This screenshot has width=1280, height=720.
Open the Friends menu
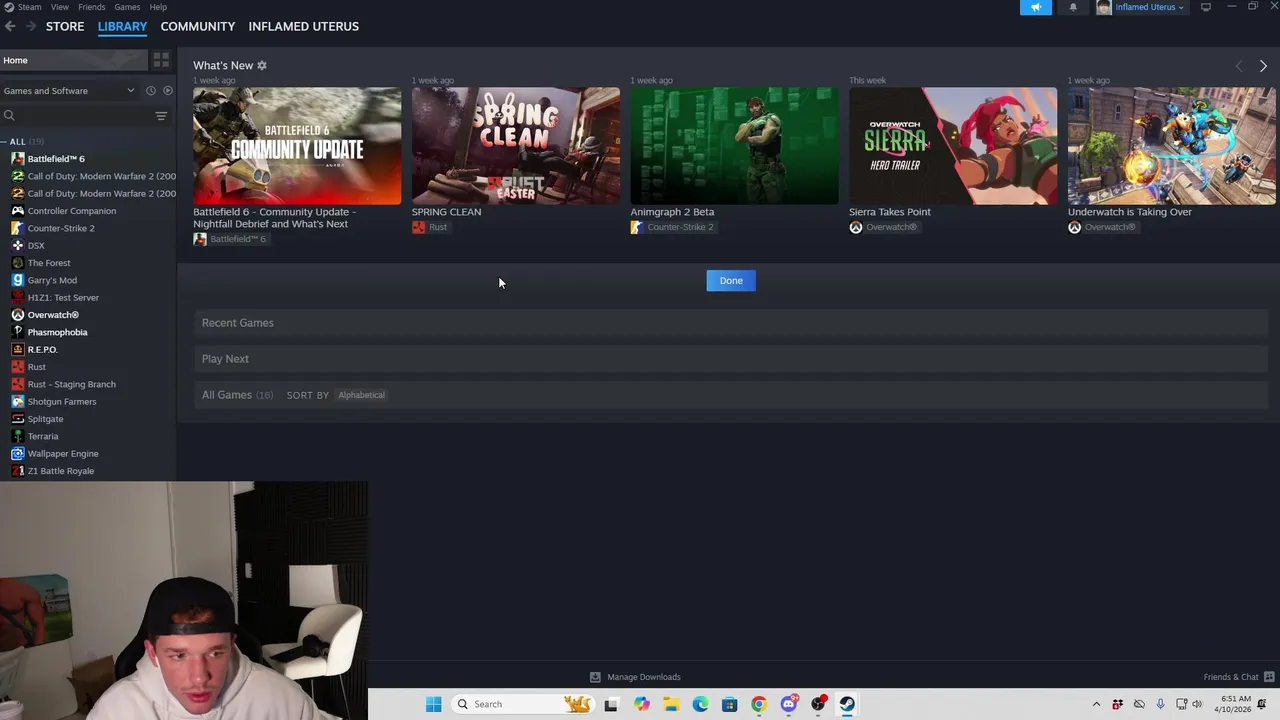[x=91, y=7]
